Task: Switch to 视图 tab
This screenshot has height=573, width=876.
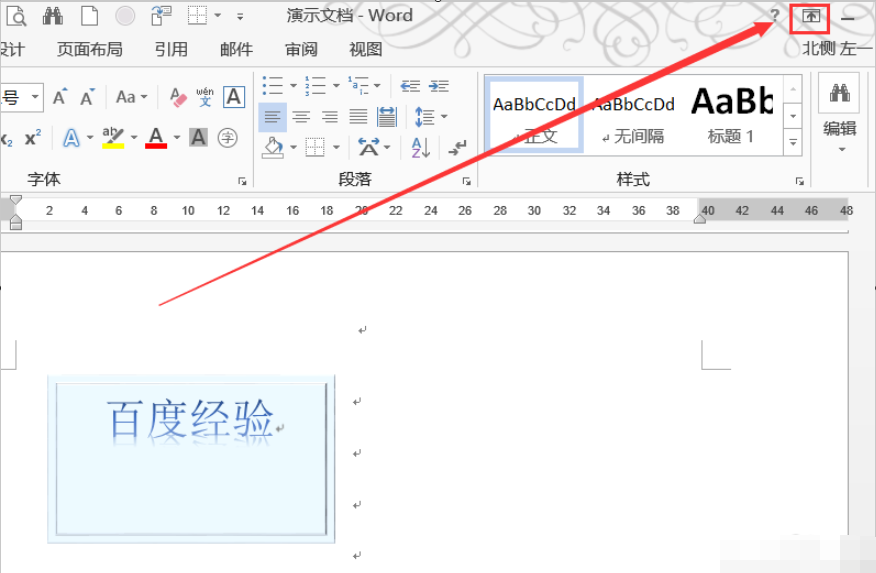Action: pyautogui.click(x=366, y=49)
